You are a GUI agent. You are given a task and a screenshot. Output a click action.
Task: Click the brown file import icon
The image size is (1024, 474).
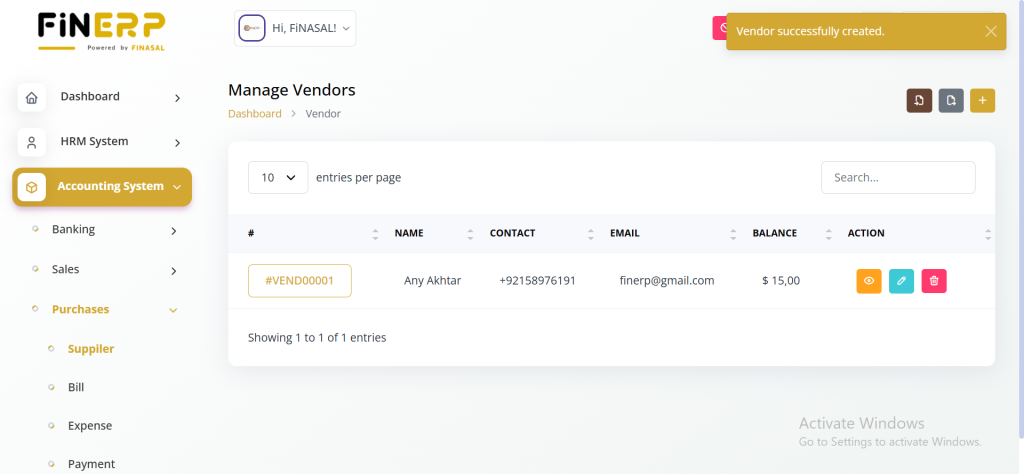(x=919, y=100)
